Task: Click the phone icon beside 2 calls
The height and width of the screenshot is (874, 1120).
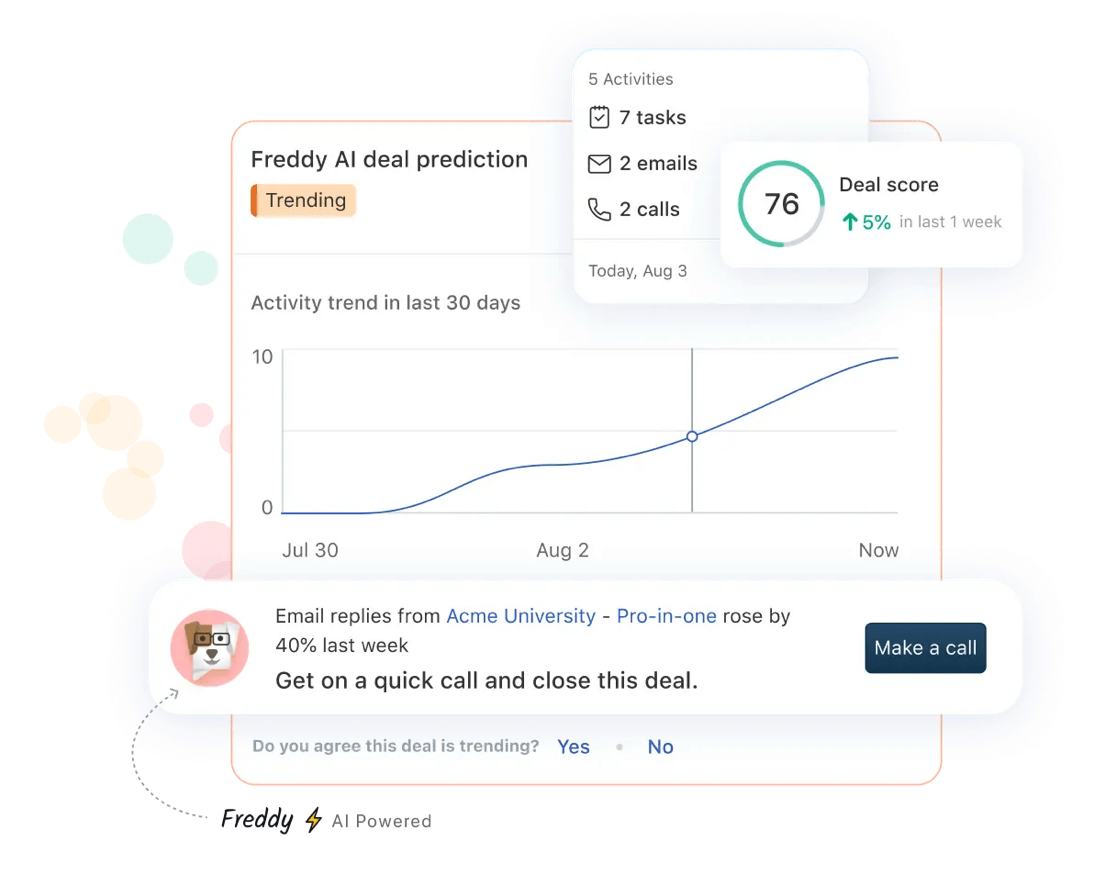Action: coord(599,210)
